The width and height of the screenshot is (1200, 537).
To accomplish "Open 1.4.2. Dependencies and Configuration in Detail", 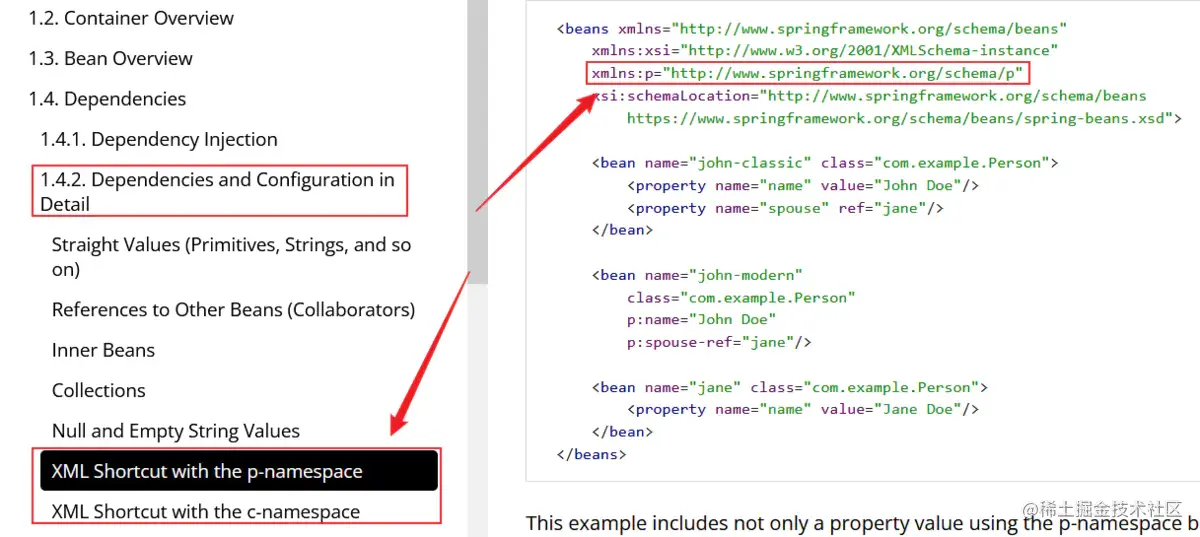I will tap(218, 191).
